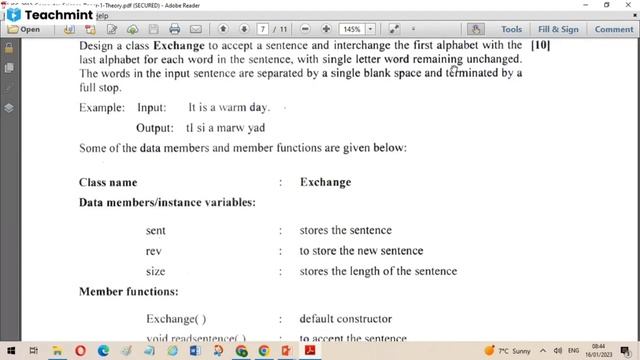Open the Help menu

click(x=102, y=16)
